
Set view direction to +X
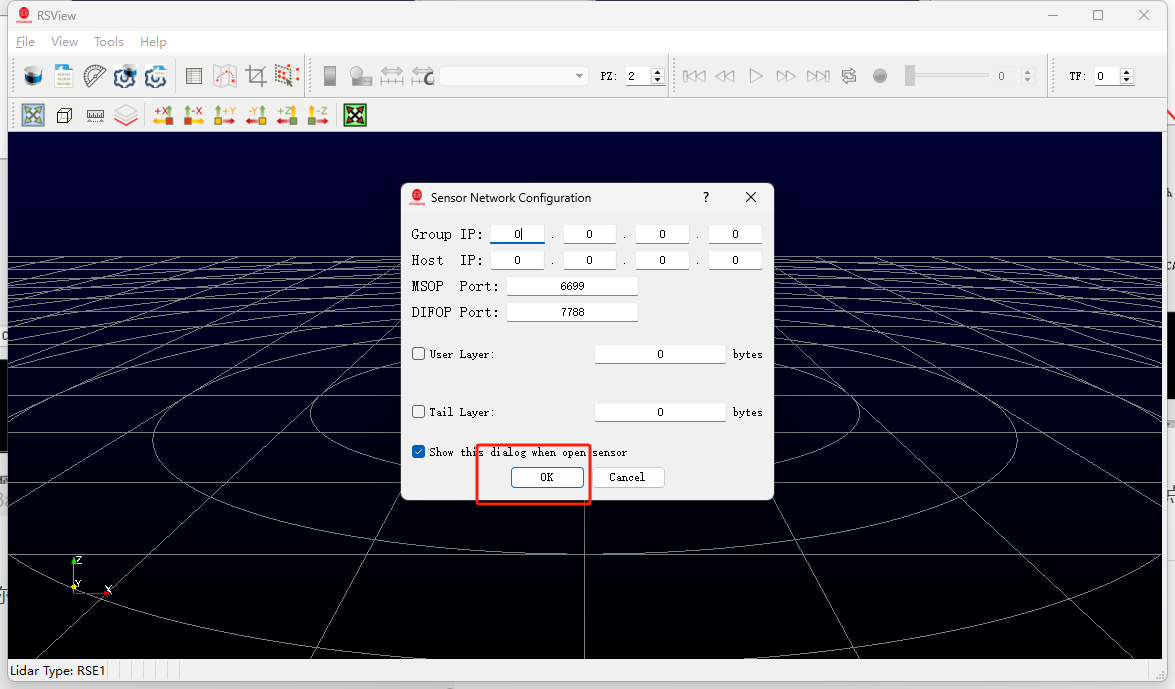click(x=163, y=115)
